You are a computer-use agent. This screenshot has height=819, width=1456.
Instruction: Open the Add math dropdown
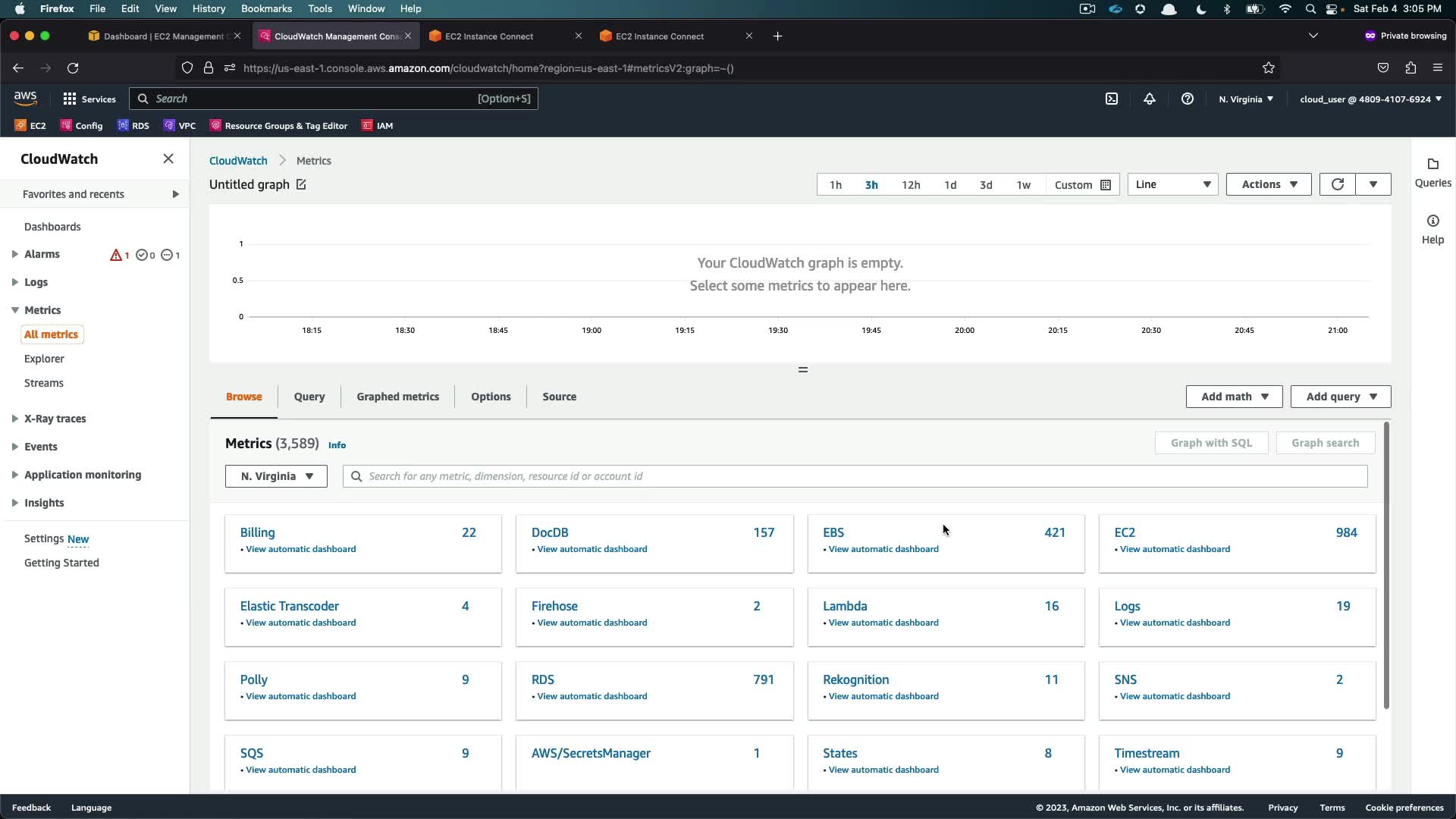pos(1234,397)
